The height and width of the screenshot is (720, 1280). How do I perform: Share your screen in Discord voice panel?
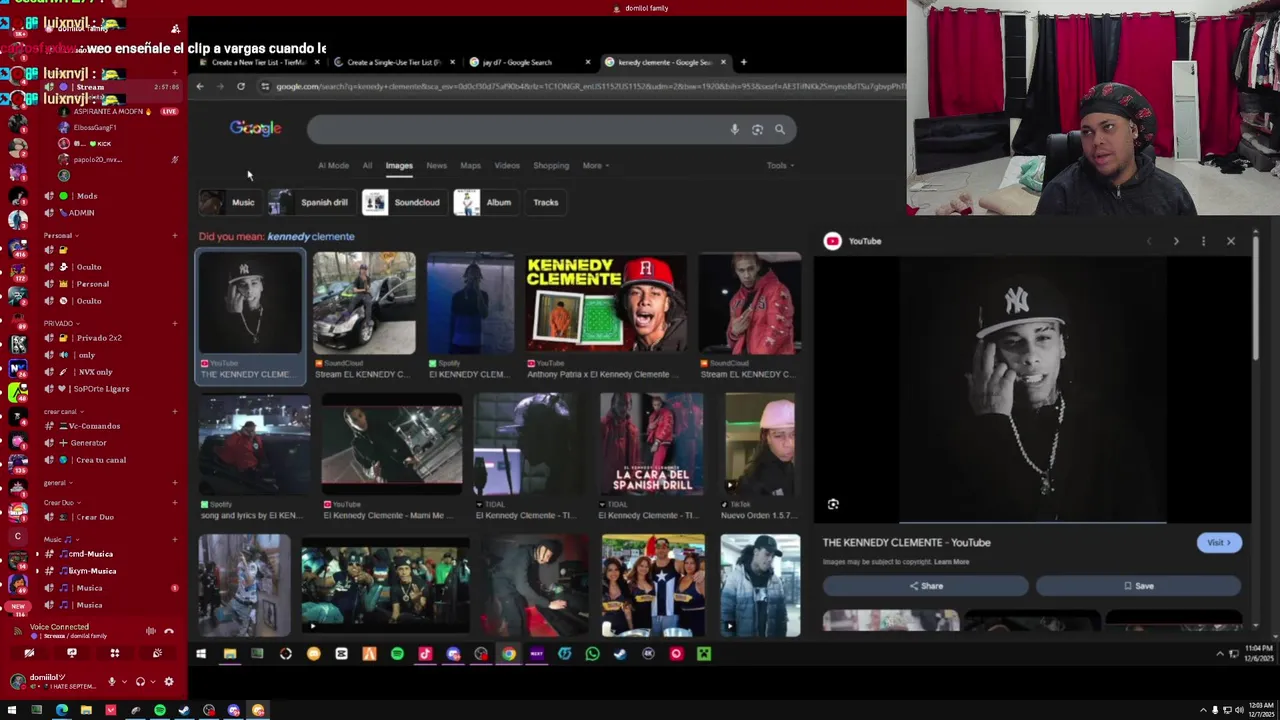(x=72, y=653)
